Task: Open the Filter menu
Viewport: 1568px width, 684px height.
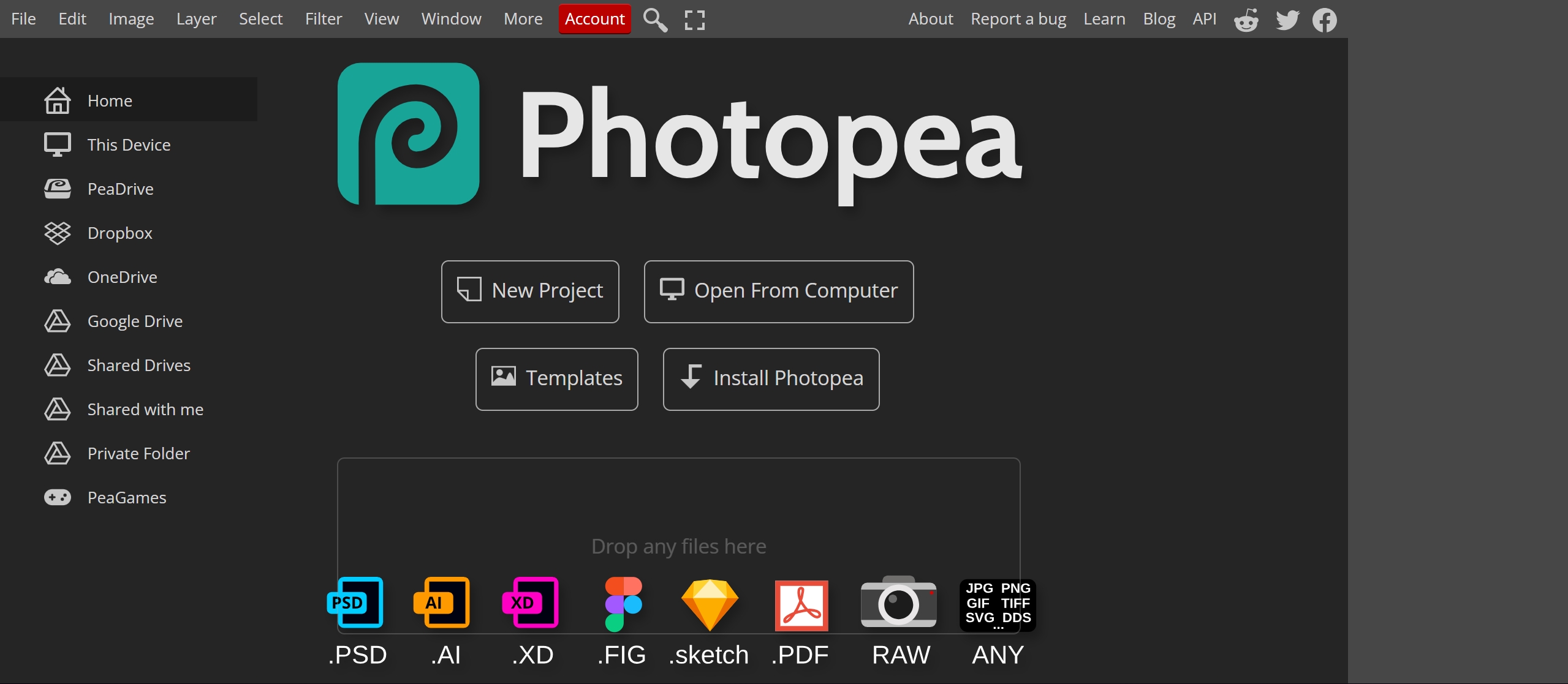Action: coord(323,19)
